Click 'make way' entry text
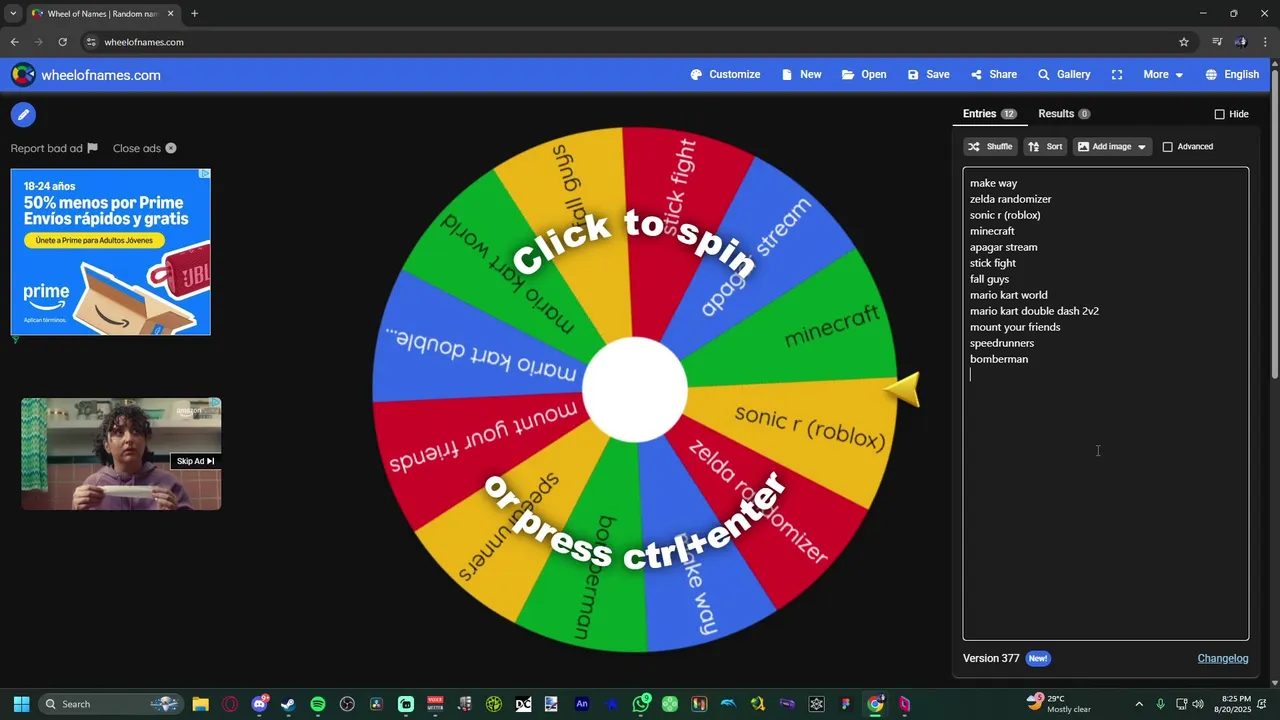Screen dimensions: 1280x720 (993, 183)
